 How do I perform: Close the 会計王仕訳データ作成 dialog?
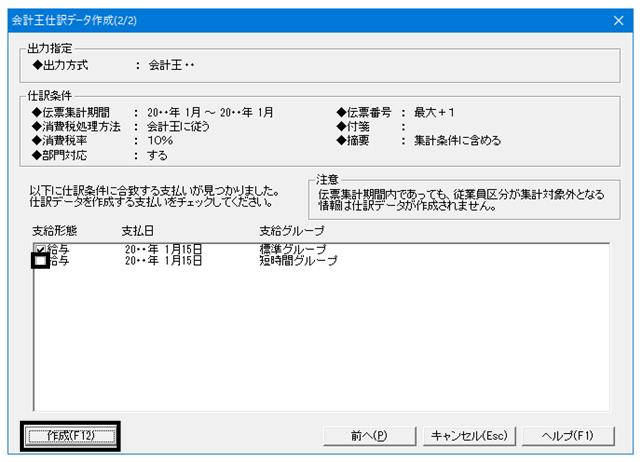tap(618, 20)
